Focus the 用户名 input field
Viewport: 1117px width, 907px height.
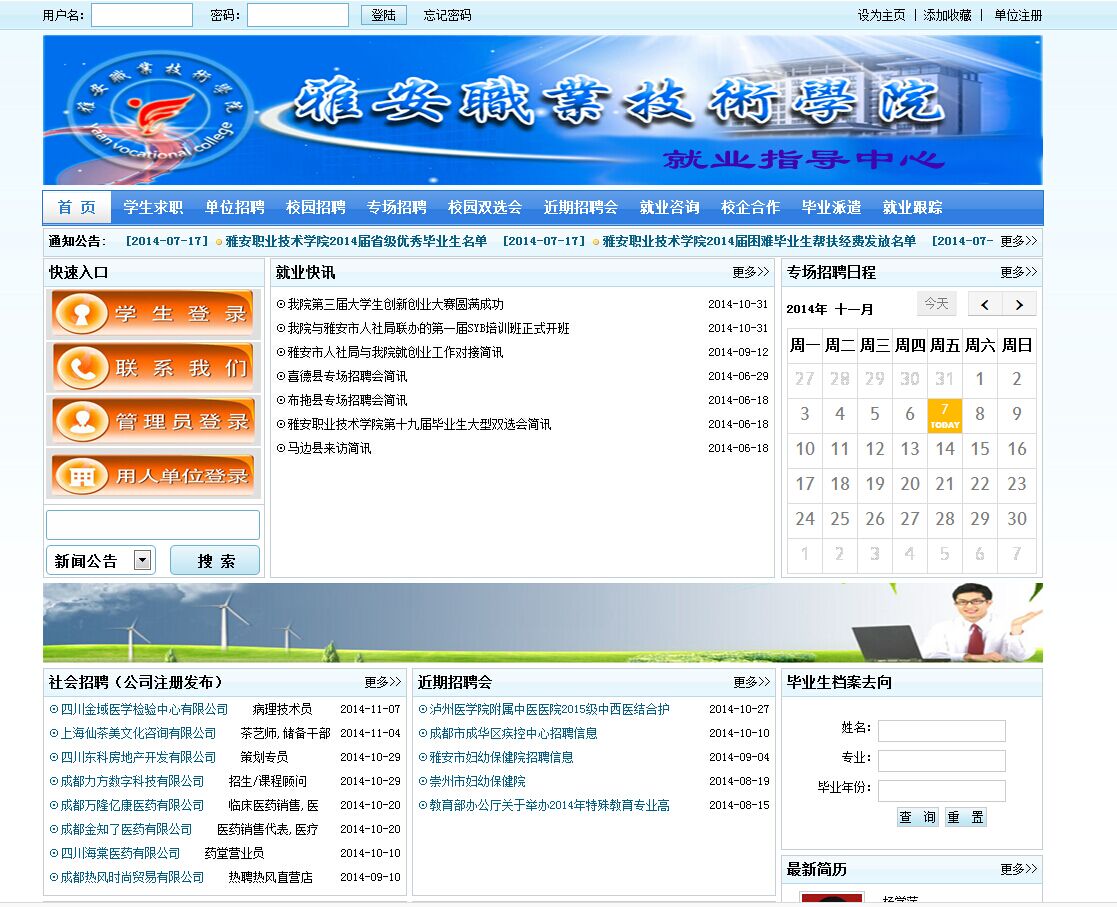pos(142,15)
